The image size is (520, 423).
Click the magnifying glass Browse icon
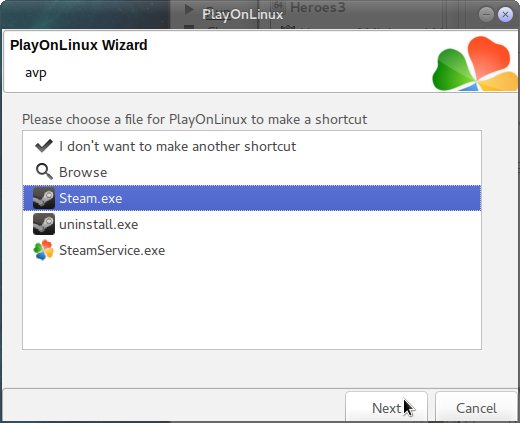[44, 172]
